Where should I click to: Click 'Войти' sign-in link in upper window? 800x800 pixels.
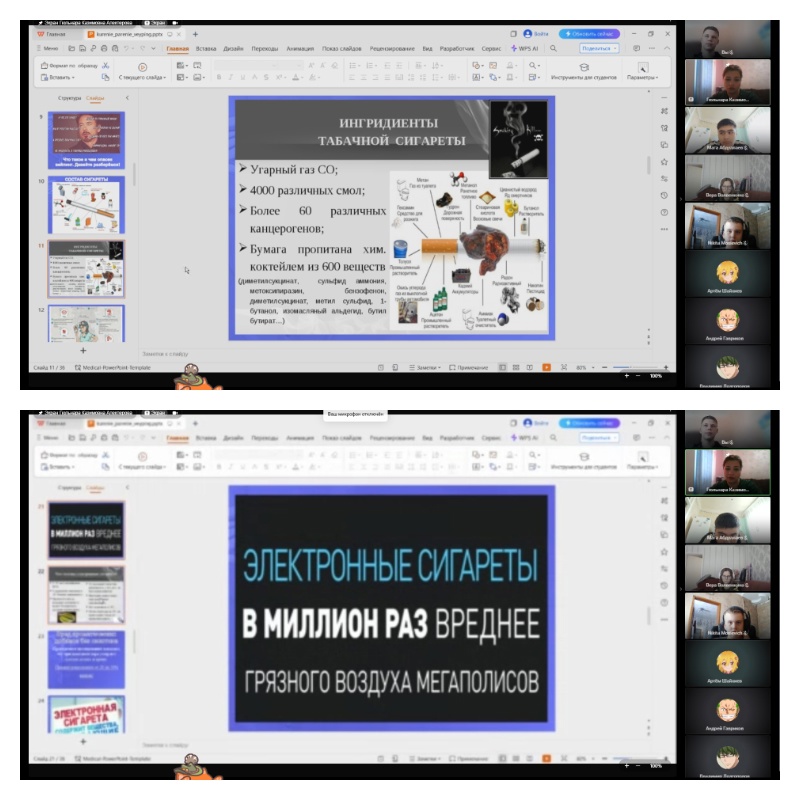click(x=536, y=34)
